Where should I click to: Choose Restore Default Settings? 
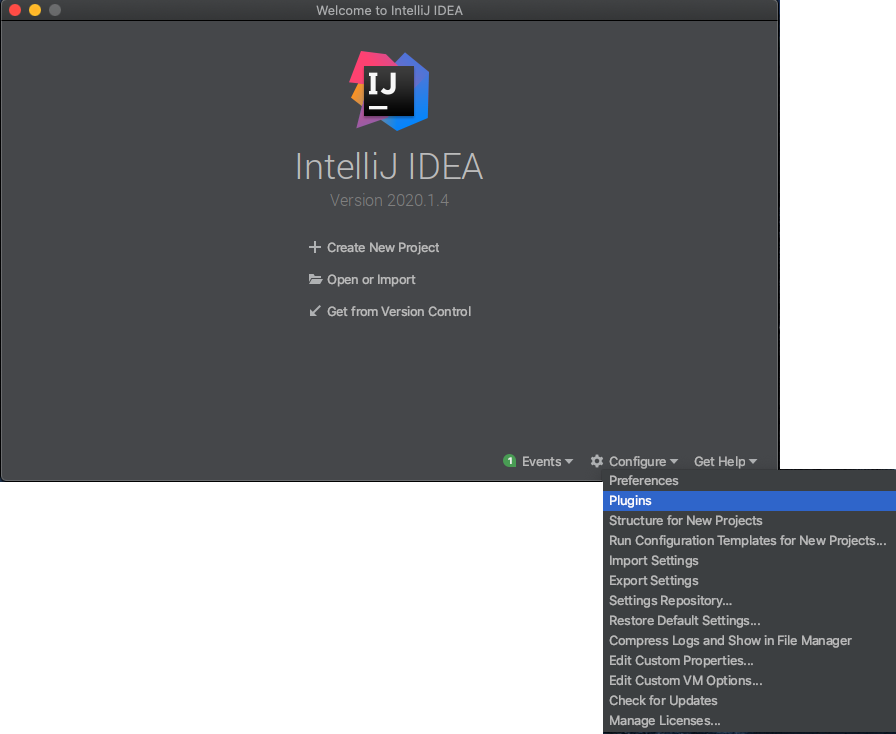pos(749,620)
